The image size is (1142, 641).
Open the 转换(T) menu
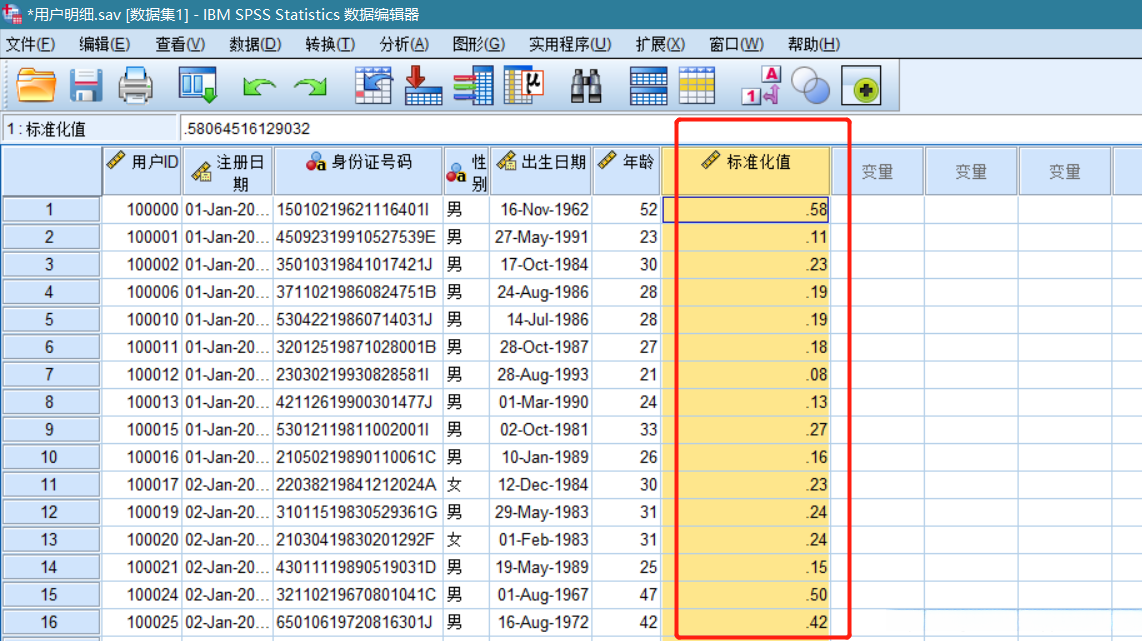(x=330, y=44)
